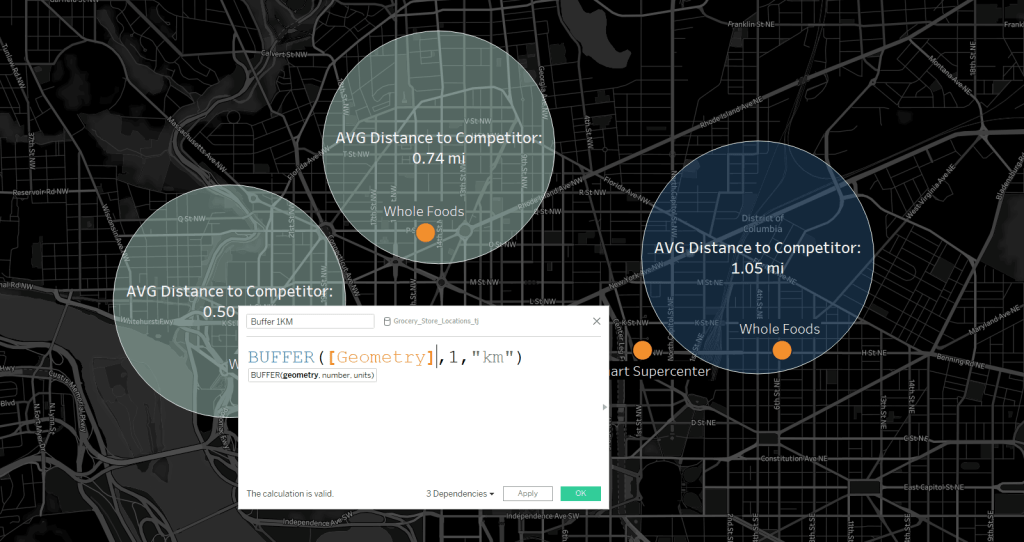The height and width of the screenshot is (542, 1024).
Task: Open the 3 Dependencies dropdown
Action: (x=460, y=493)
